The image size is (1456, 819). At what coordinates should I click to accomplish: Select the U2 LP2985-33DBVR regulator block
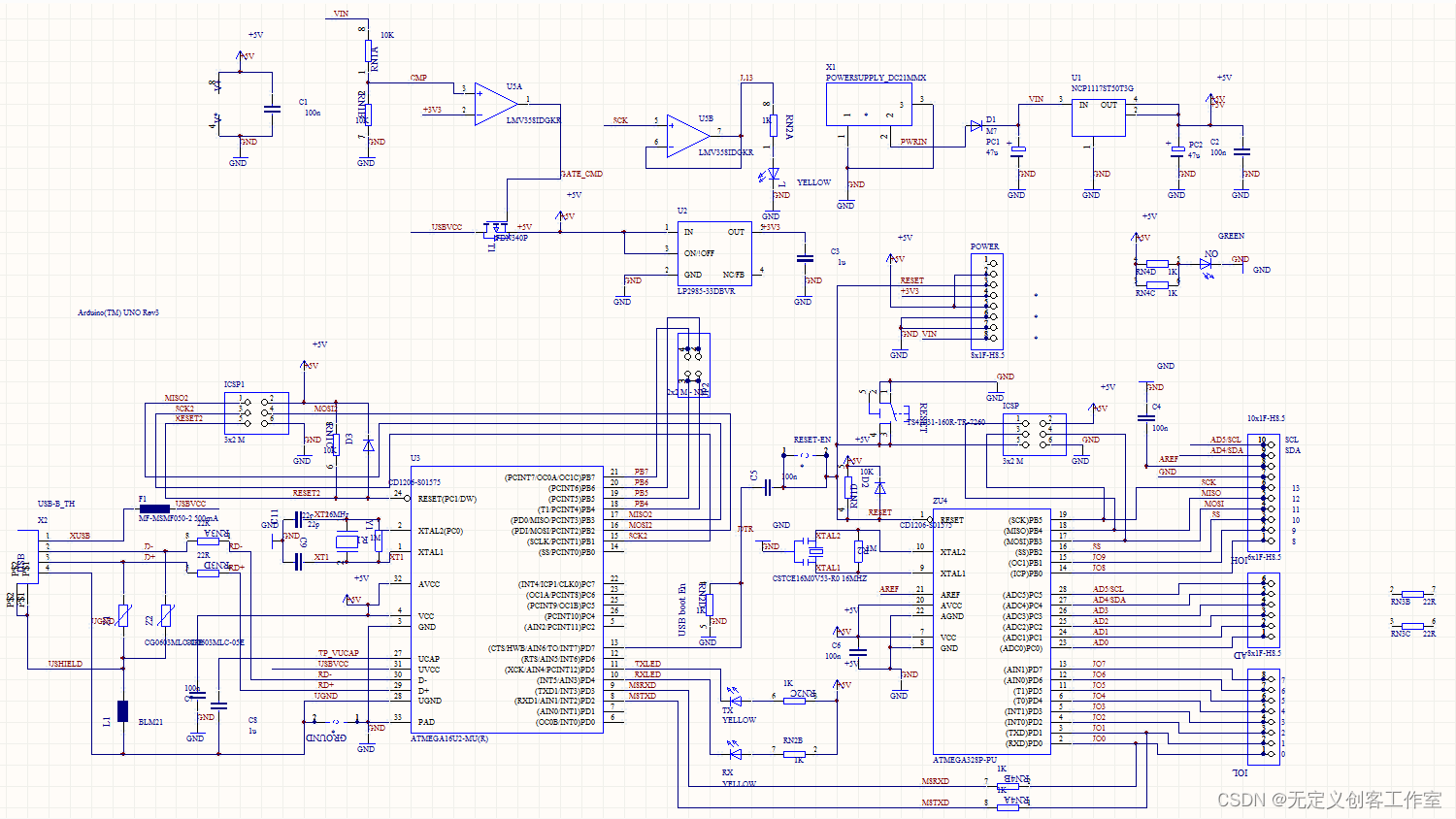point(714,253)
